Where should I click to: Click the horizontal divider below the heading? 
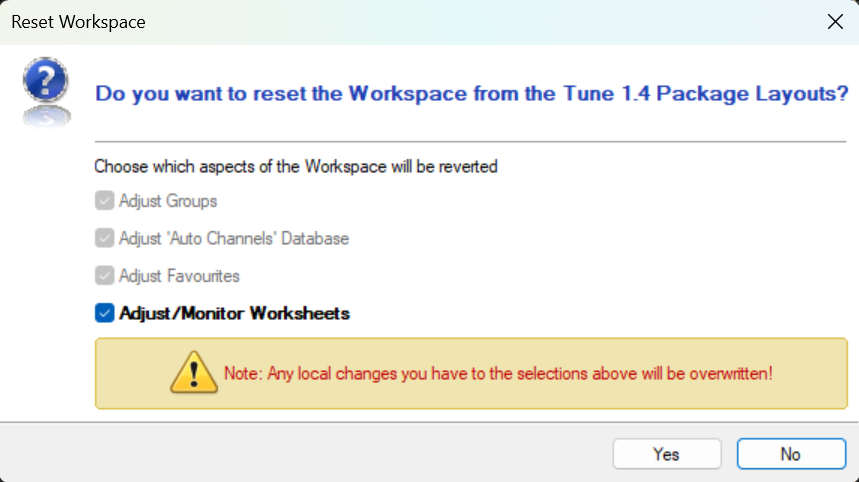point(470,141)
